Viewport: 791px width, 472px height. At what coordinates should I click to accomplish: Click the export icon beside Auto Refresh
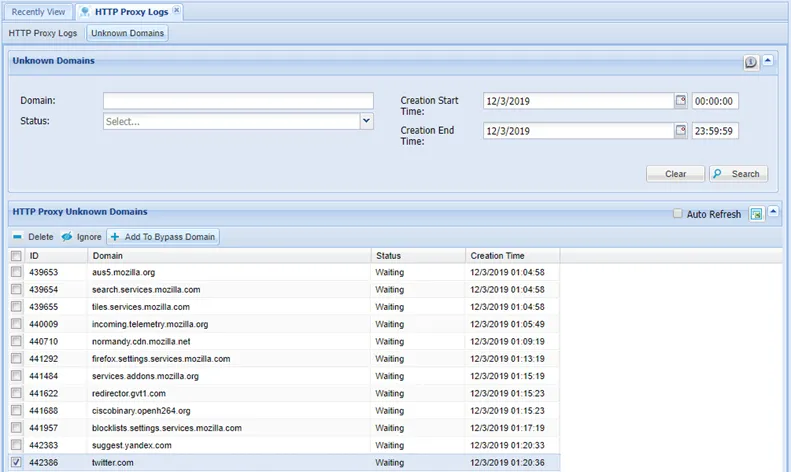756,214
